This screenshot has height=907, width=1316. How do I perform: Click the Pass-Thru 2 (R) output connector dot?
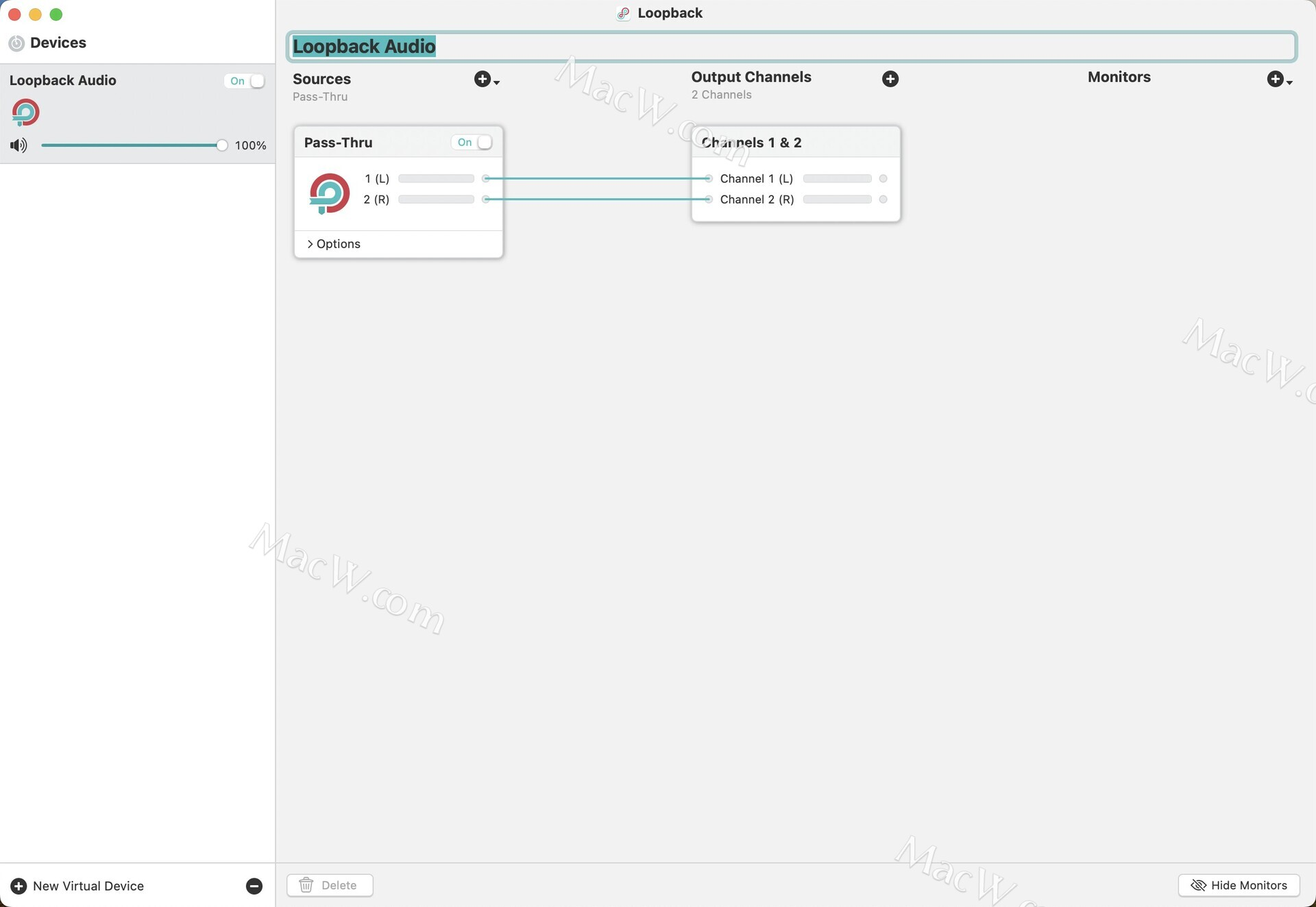(x=486, y=199)
